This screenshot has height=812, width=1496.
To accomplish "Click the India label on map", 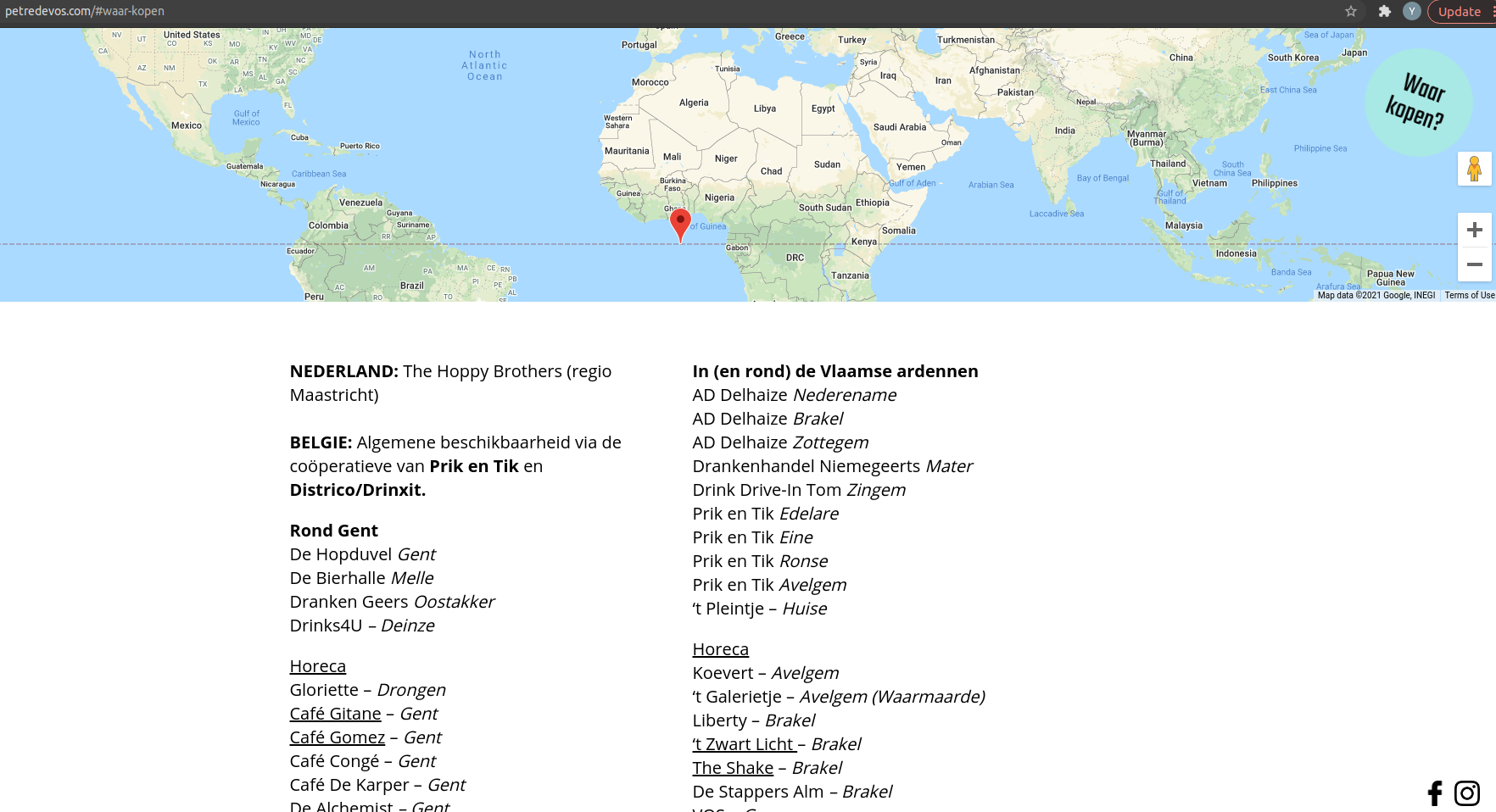I will (x=1065, y=131).
